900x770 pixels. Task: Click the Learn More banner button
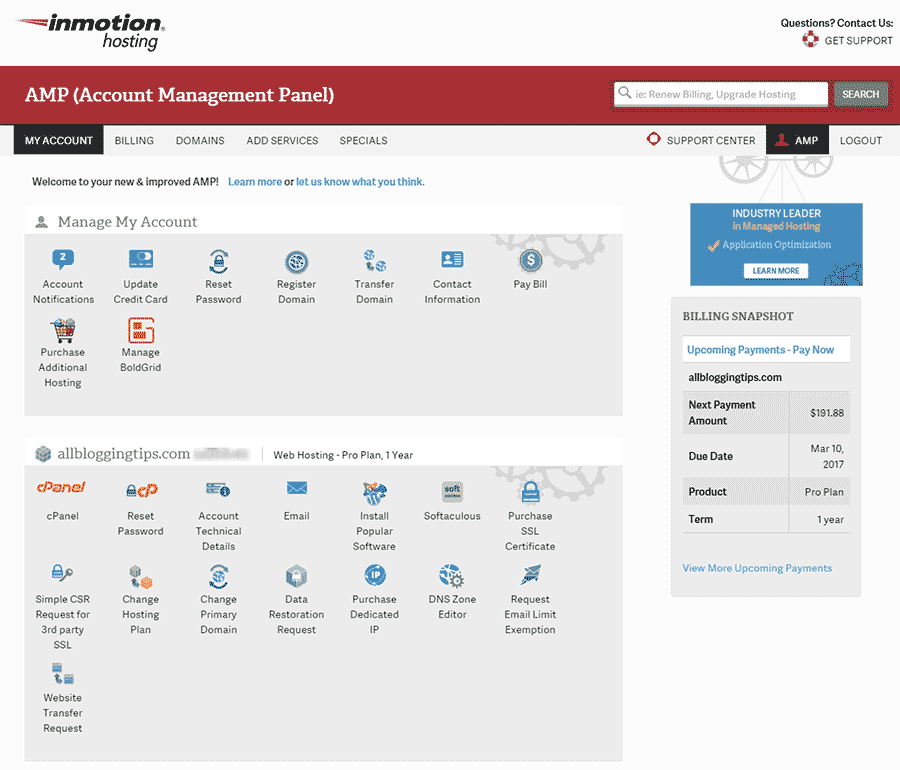(x=776, y=271)
